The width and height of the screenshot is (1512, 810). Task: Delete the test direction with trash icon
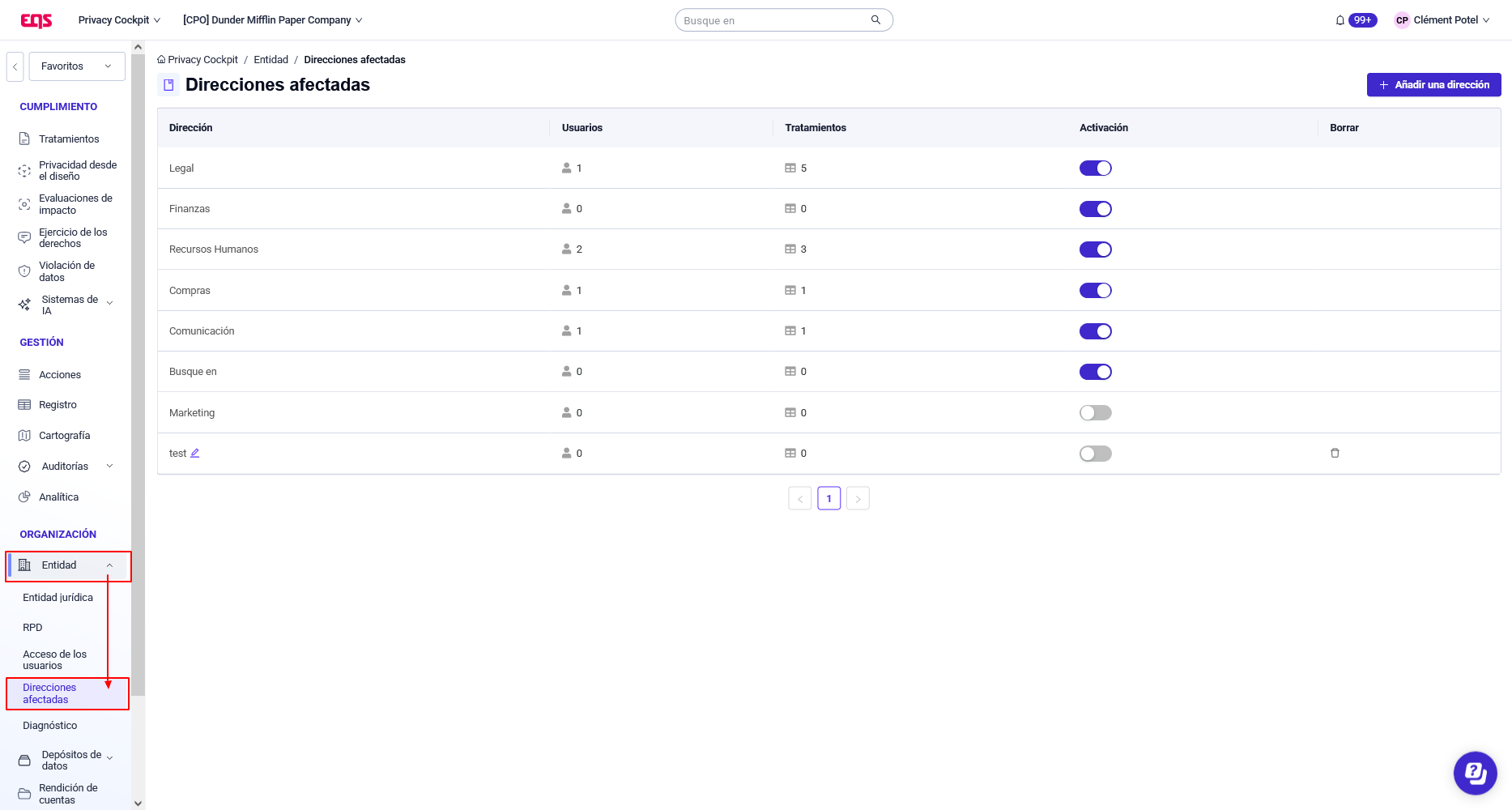pos(1335,453)
